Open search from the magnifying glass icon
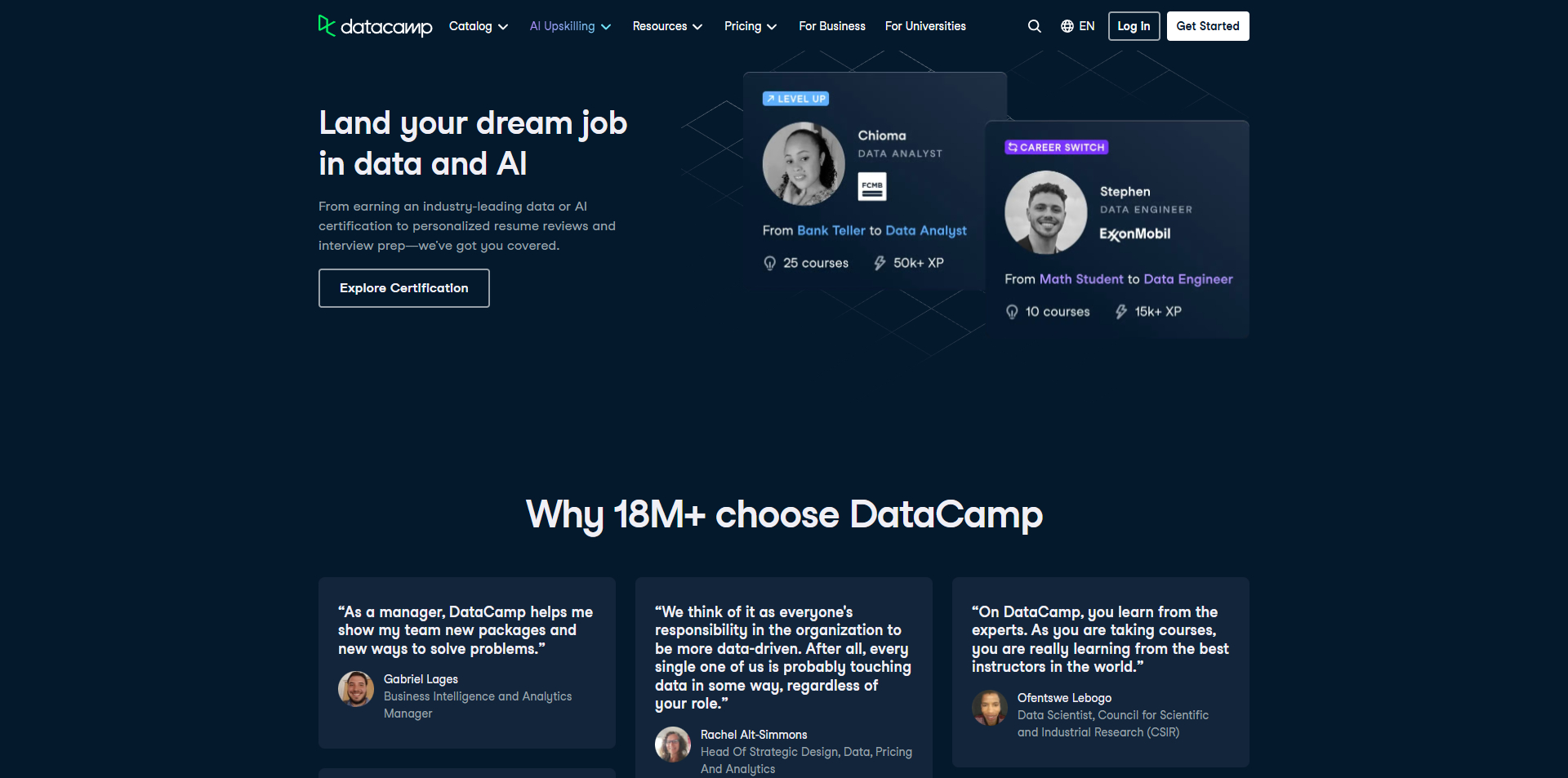 coord(1034,25)
